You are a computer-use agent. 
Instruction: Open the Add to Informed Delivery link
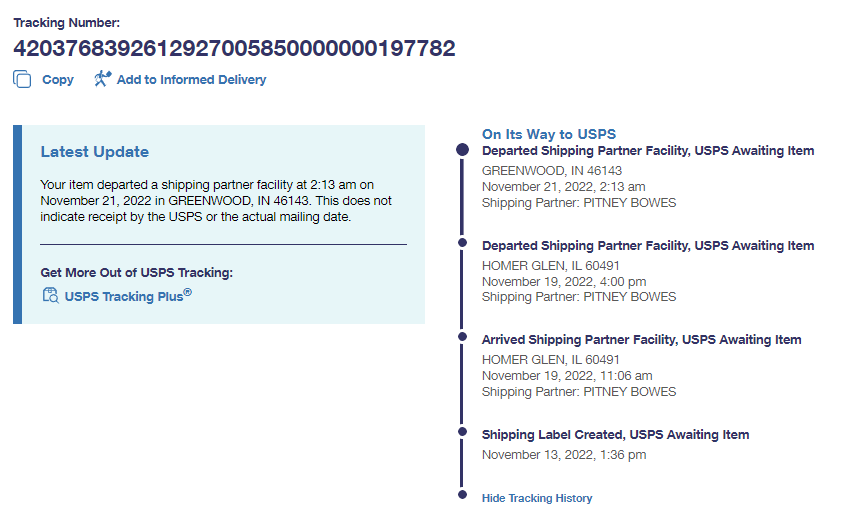coord(191,80)
